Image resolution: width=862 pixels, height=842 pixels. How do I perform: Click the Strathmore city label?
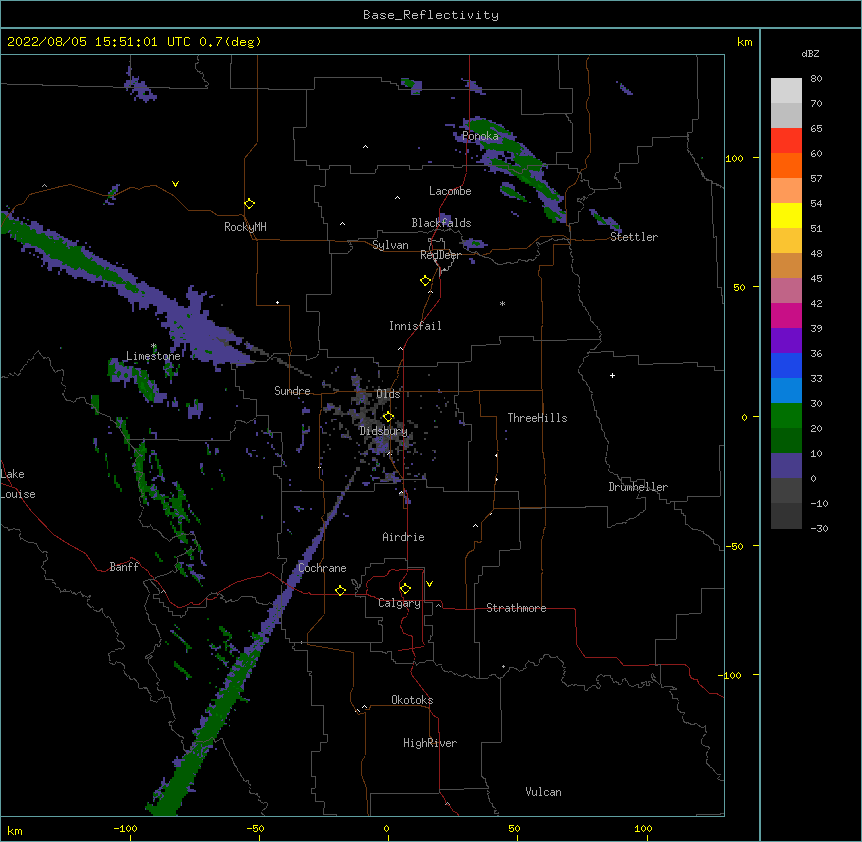[516, 608]
